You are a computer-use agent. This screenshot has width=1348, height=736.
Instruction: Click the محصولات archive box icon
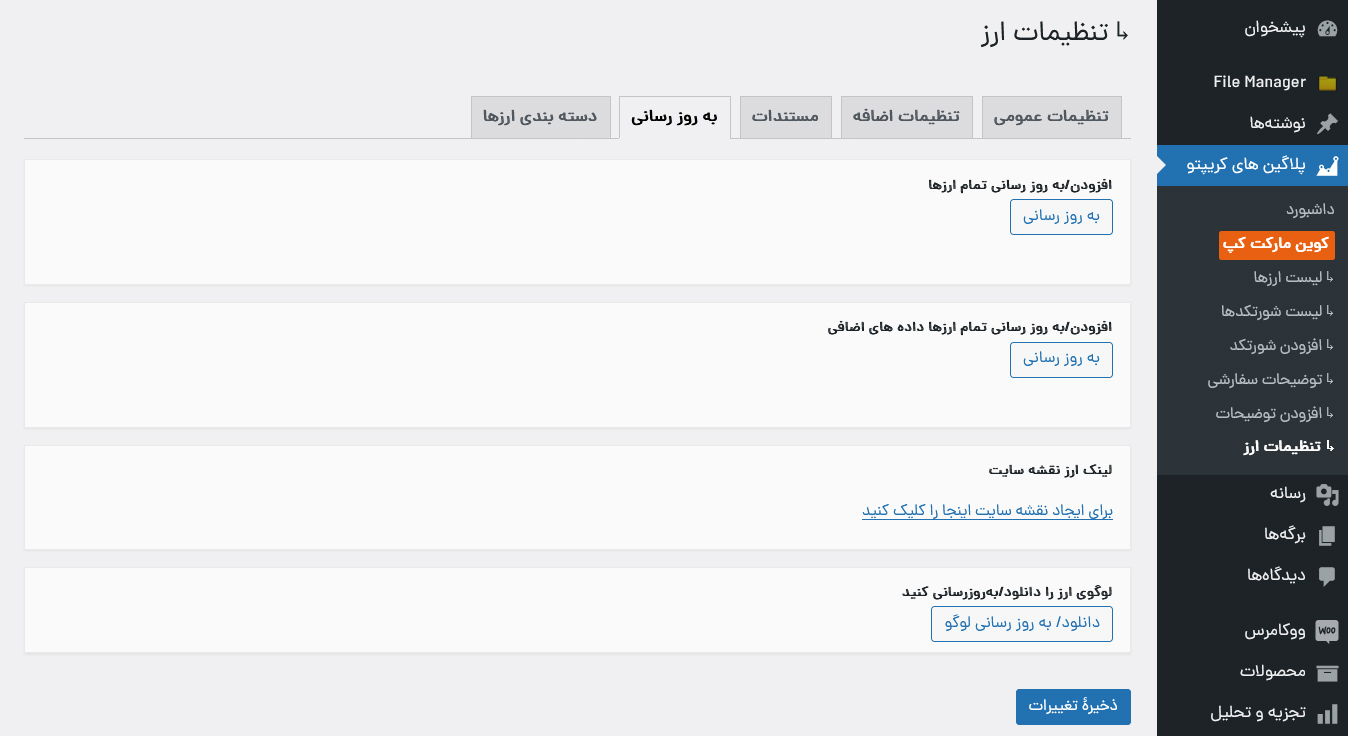[1327, 672]
